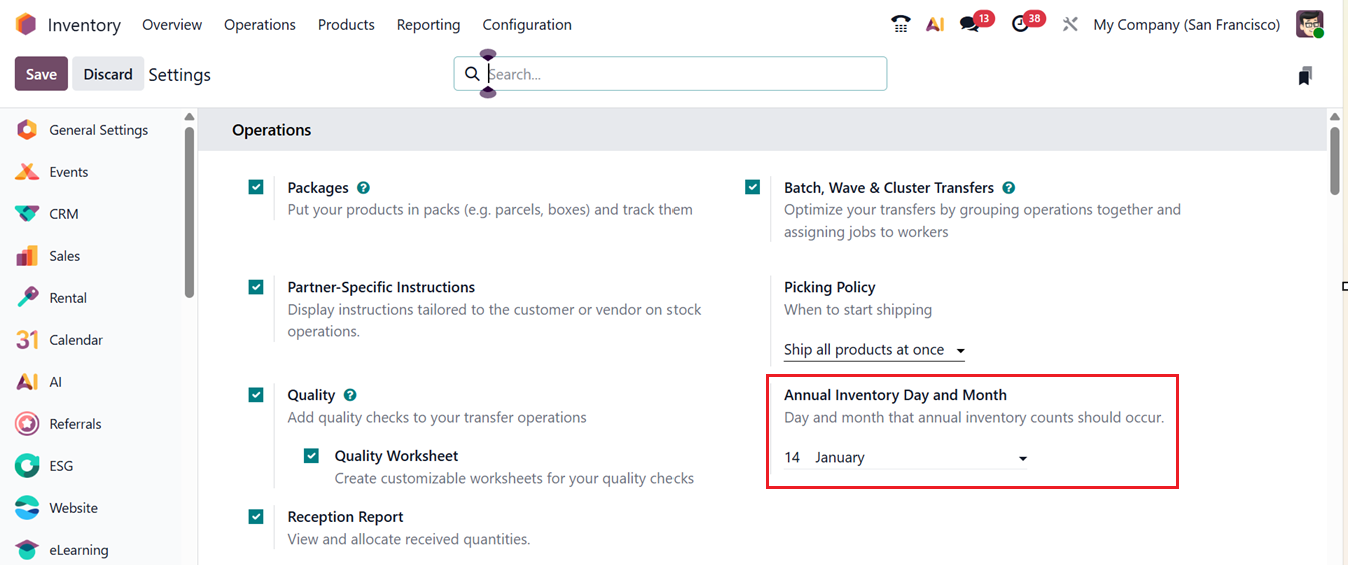Click the Discard button
This screenshot has width=1348, height=565.
coord(108,74)
